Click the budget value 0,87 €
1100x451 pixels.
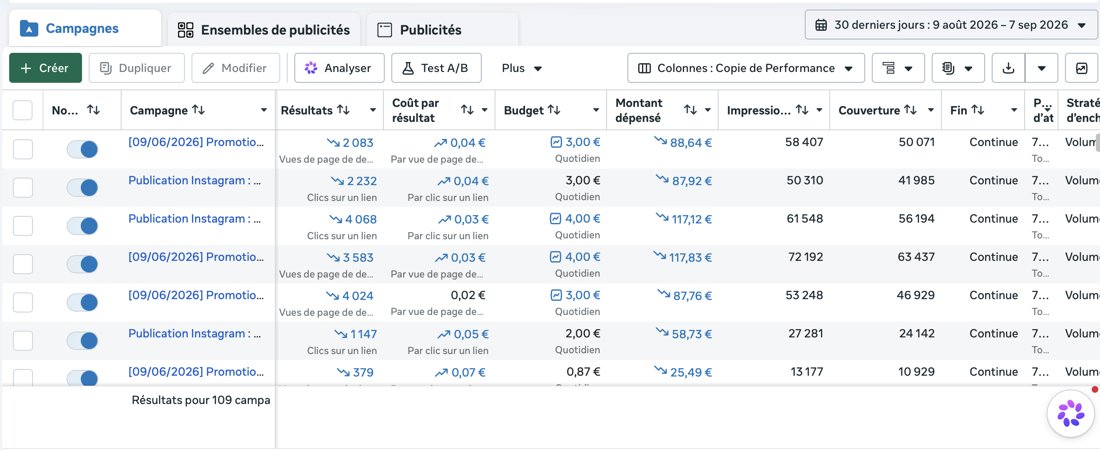pos(584,372)
